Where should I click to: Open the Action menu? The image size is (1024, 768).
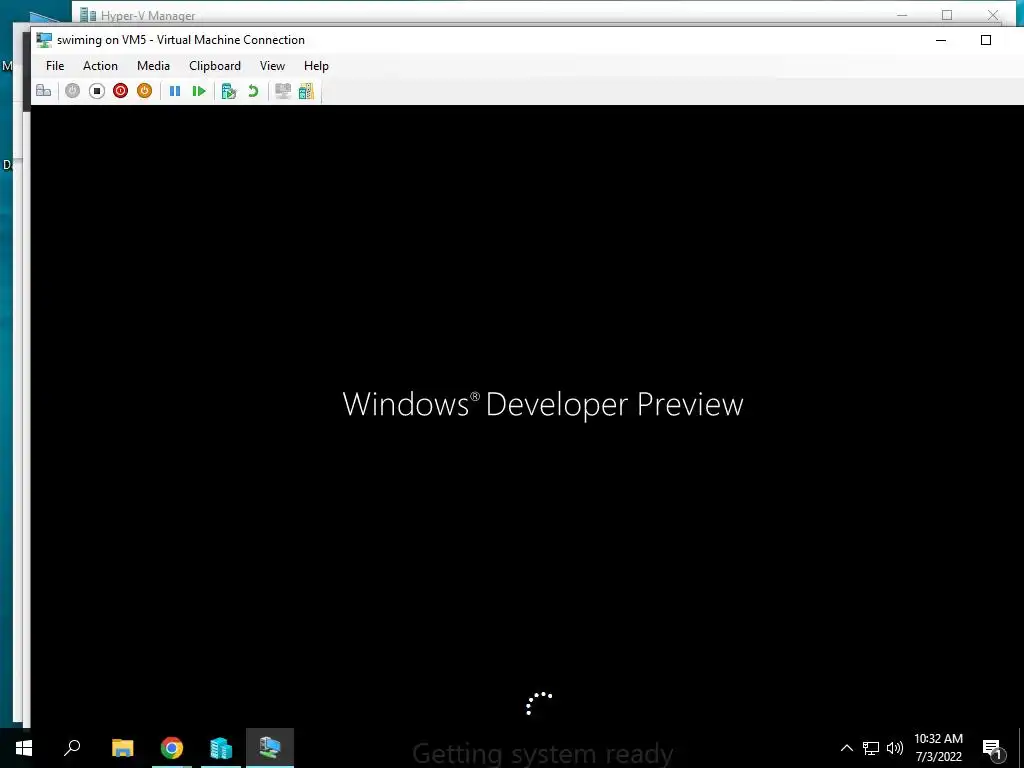click(100, 65)
